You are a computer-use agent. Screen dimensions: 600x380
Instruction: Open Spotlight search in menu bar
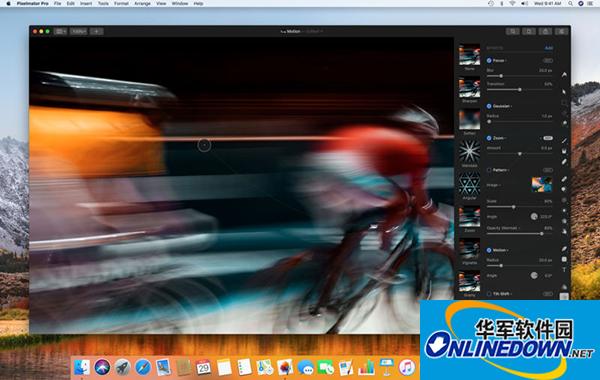pos(570,3)
